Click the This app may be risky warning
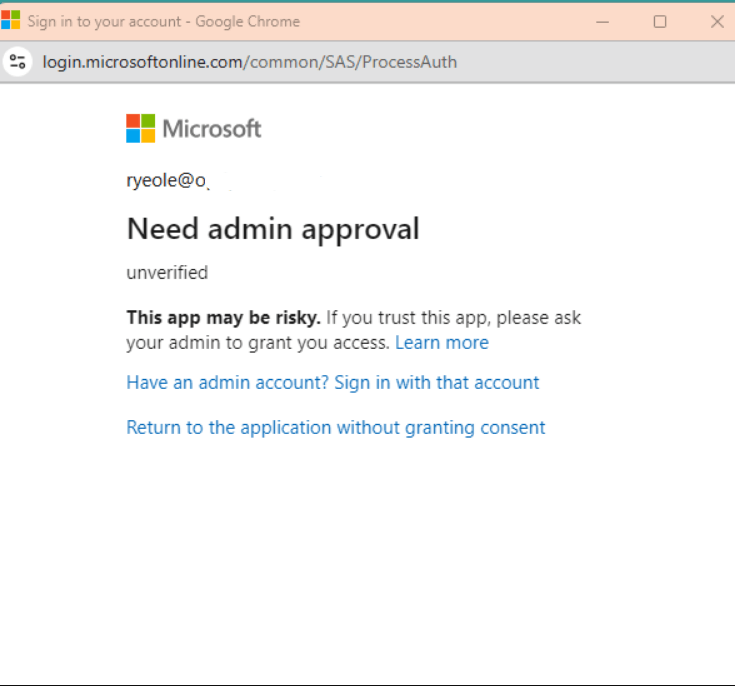Image resolution: width=735 pixels, height=686 pixels. [x=224, y=318]
